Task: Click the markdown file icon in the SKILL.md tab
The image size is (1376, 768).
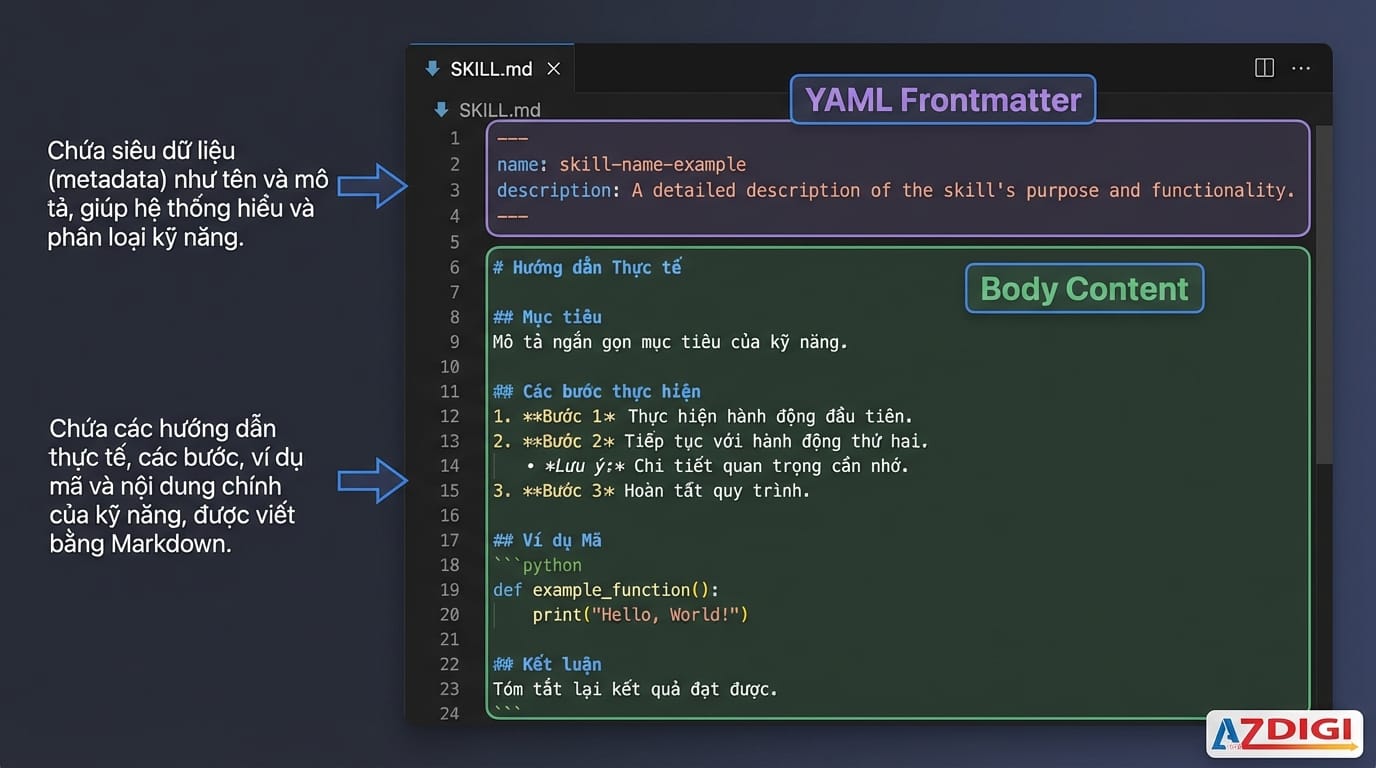Action: point(432,69)
